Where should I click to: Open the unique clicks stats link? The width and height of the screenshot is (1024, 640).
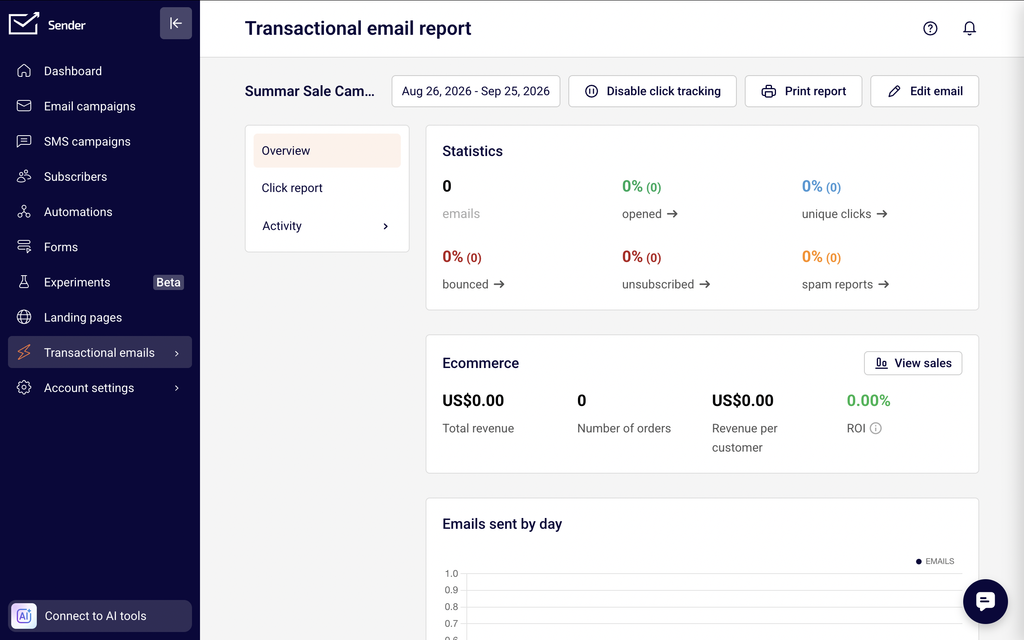click(844, 214)
